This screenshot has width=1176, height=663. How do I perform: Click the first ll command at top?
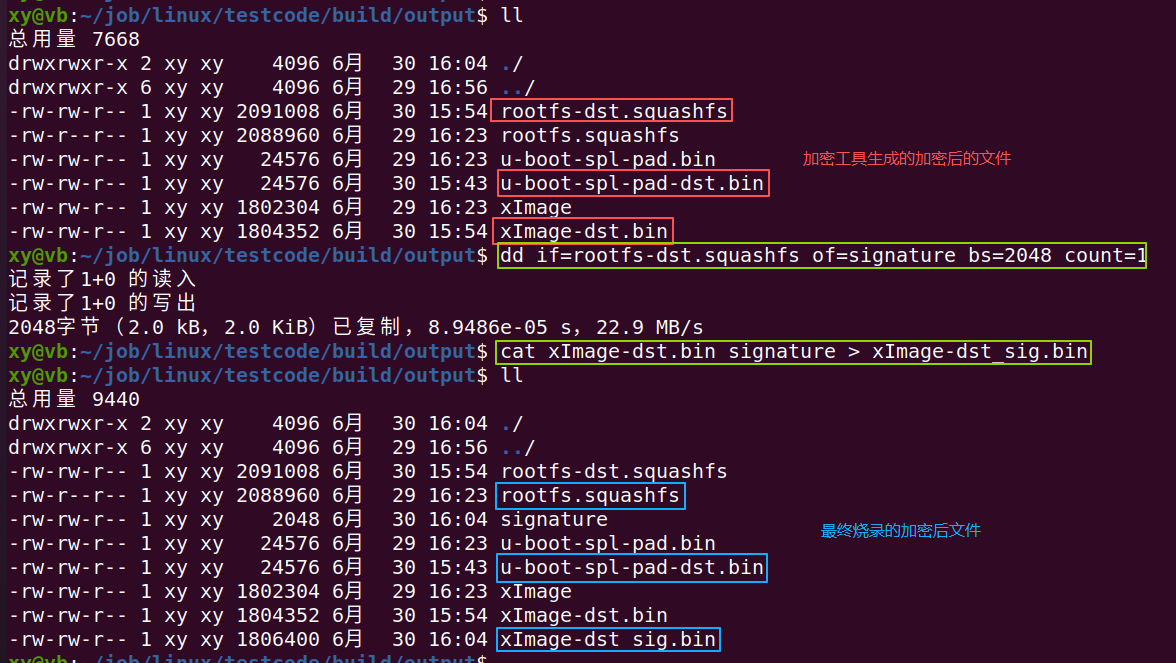tap(512, 15)
